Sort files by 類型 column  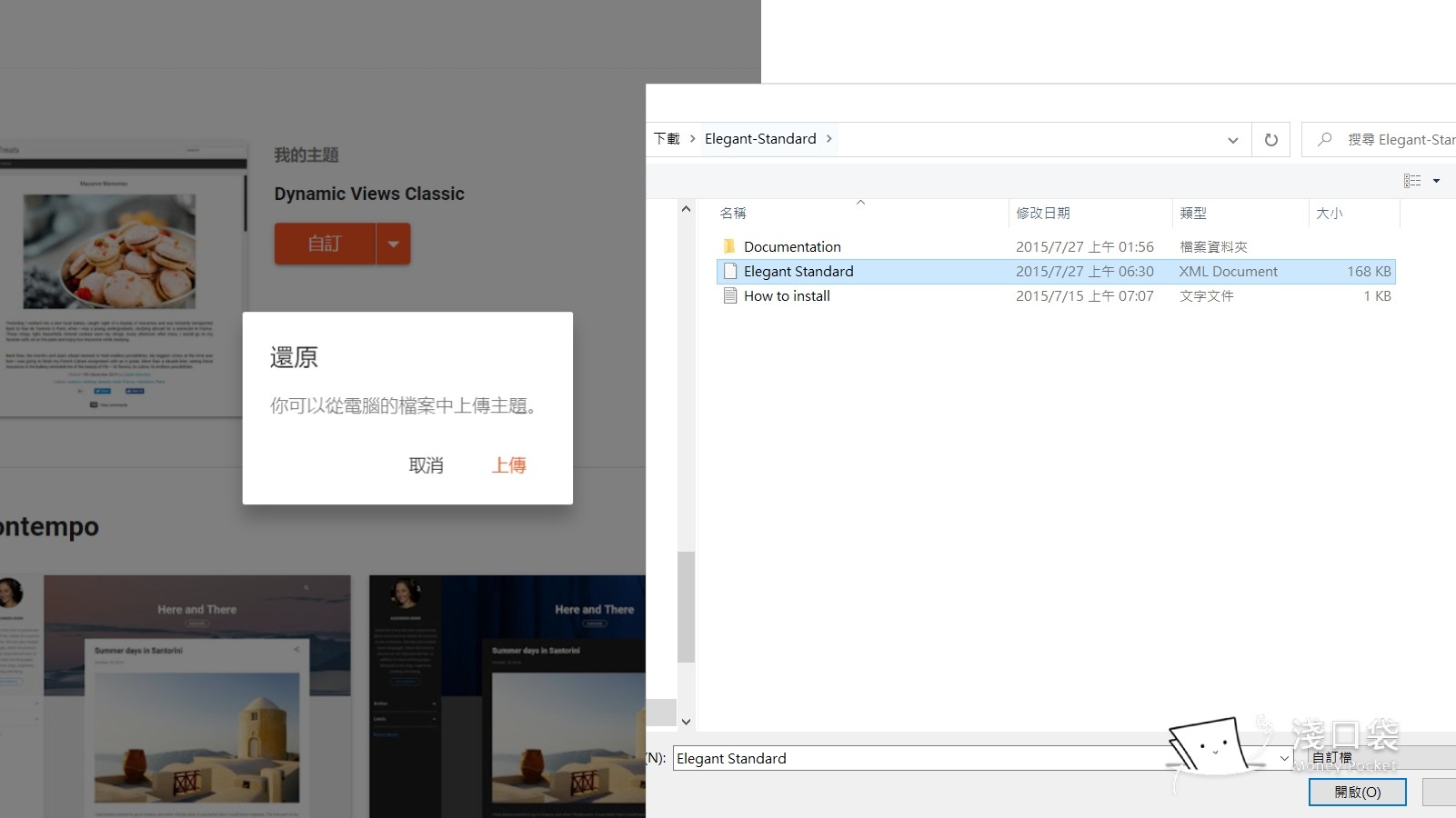pos(1193,213)
